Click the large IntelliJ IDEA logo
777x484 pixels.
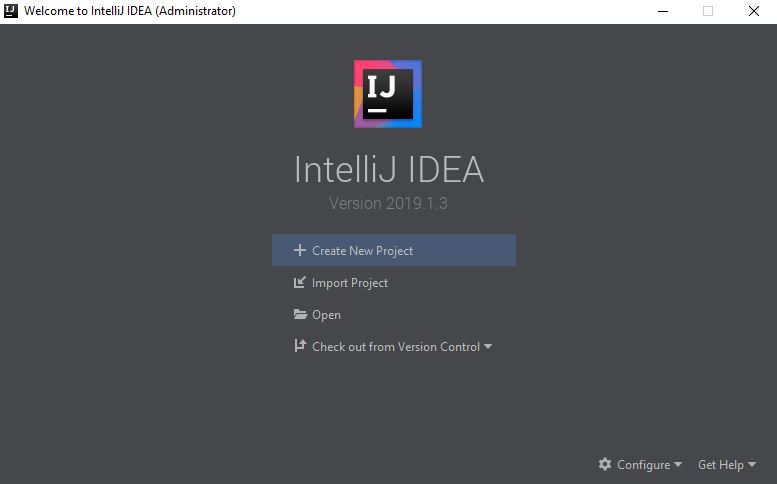click(388, 94)
